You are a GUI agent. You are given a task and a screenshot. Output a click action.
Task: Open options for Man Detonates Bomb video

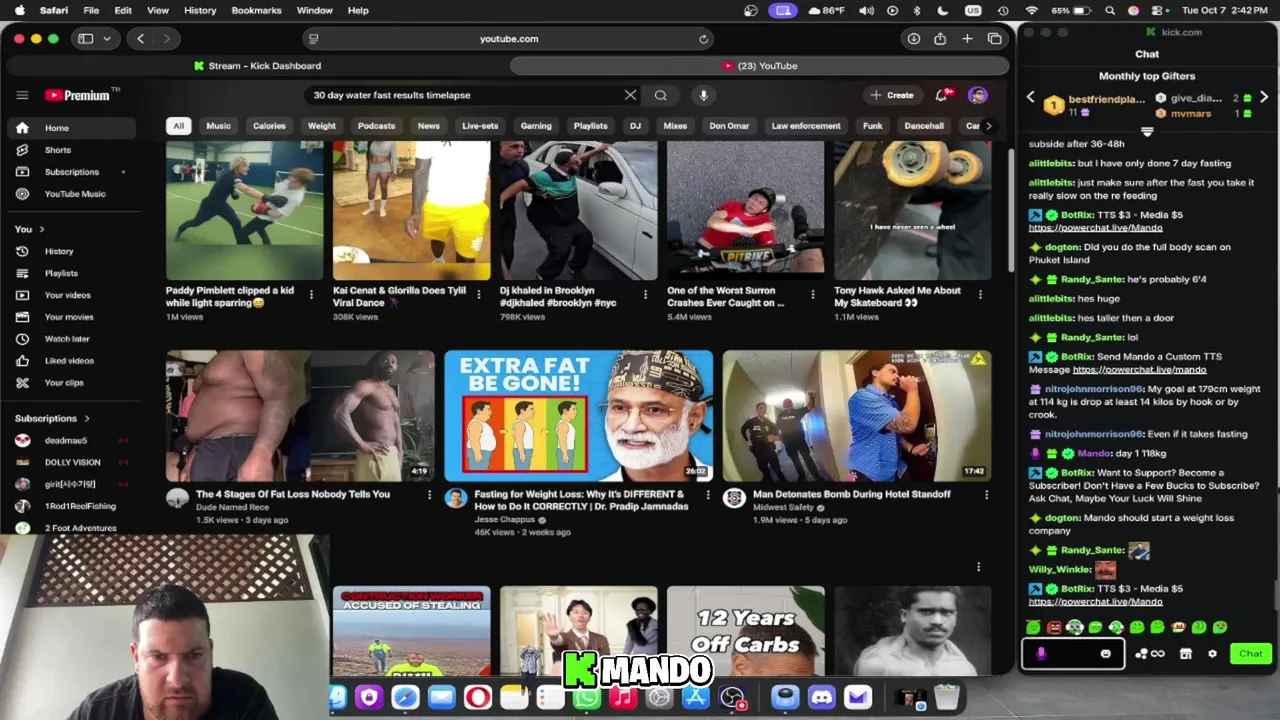coord(986,495)
